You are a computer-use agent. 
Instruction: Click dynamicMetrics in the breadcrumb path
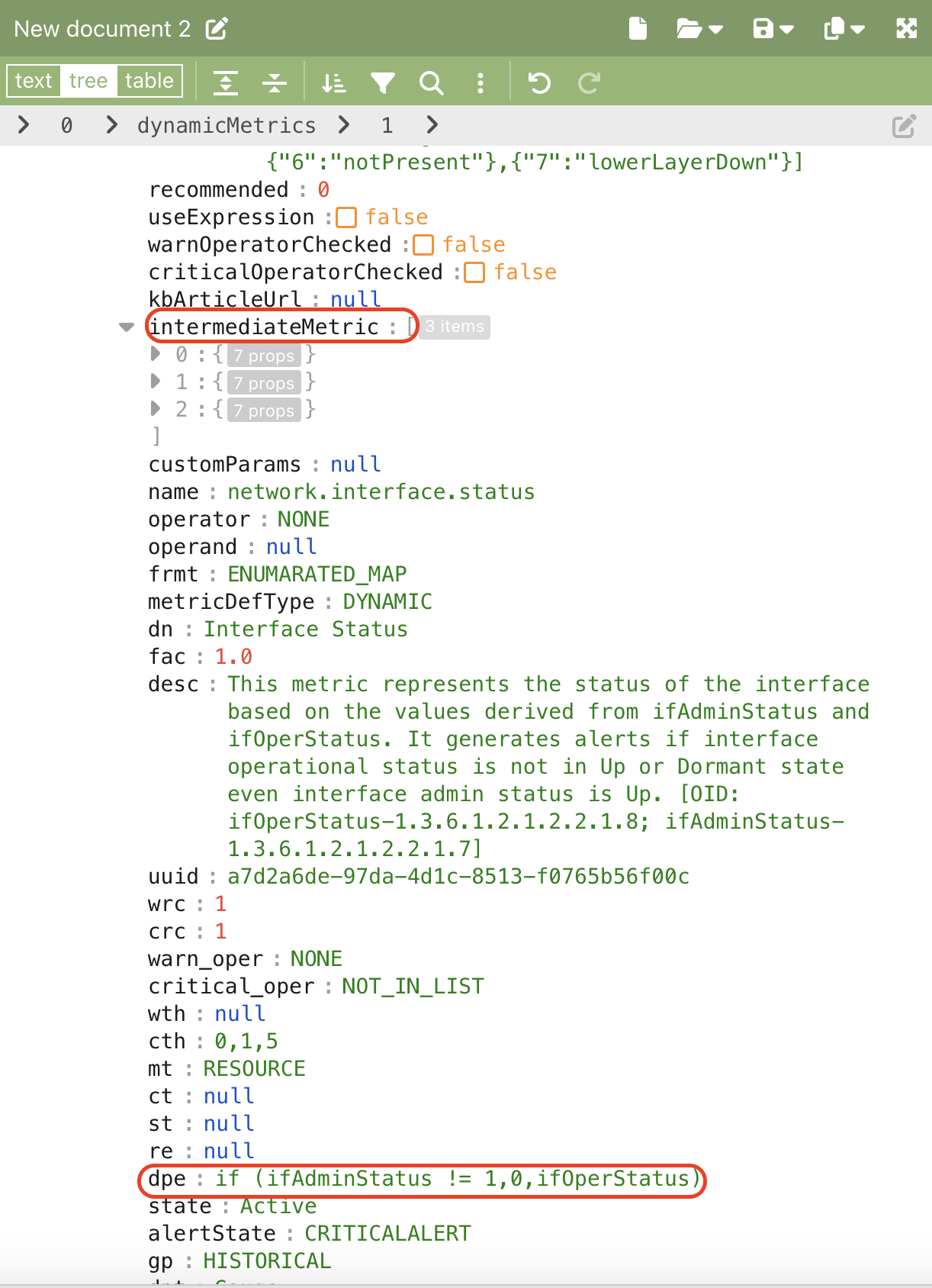226,125
